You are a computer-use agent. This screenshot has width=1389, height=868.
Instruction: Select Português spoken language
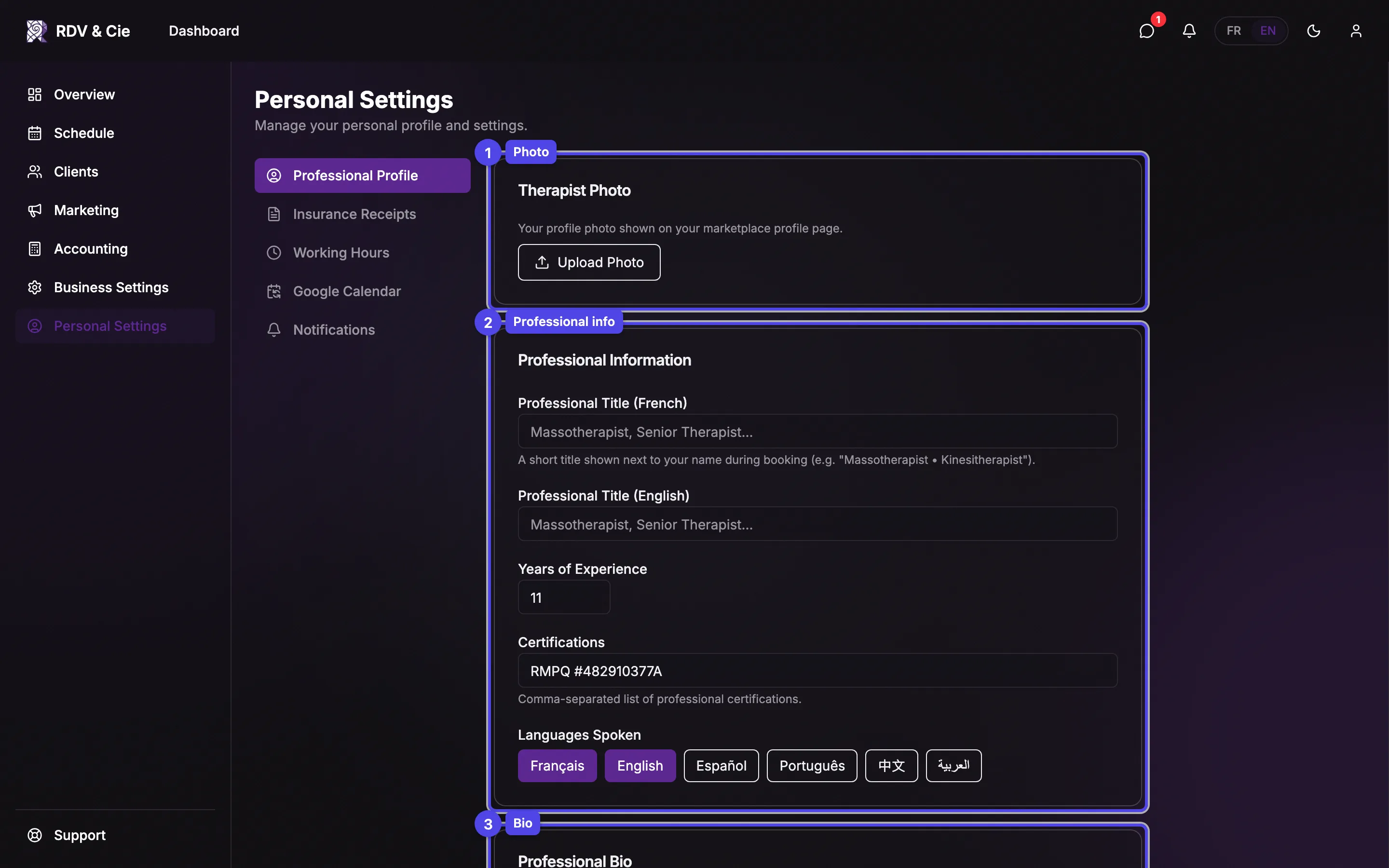(812, 766)
